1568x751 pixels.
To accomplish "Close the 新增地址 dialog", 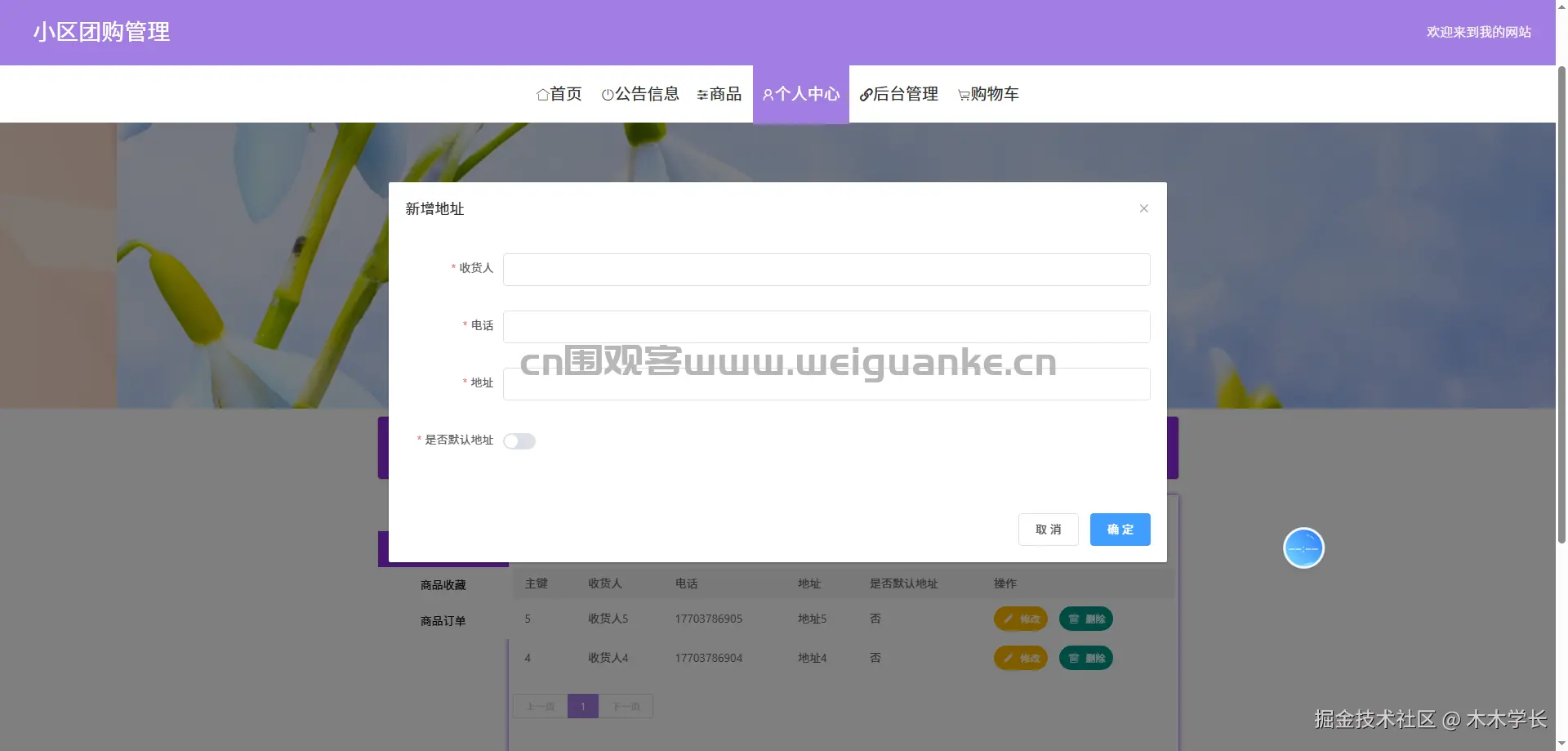I will pos(1143,208).
